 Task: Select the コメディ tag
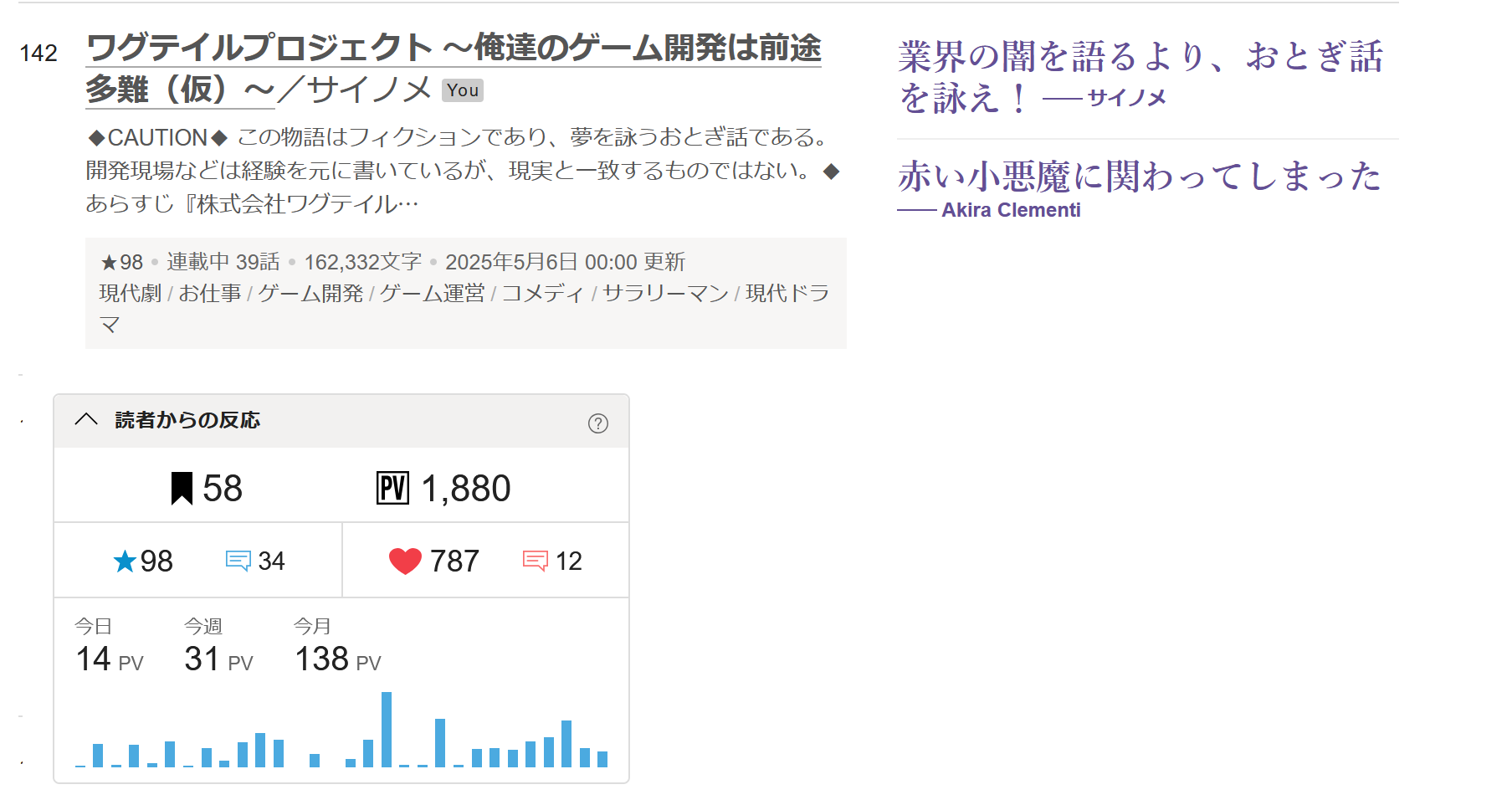(x=542, y=294)
